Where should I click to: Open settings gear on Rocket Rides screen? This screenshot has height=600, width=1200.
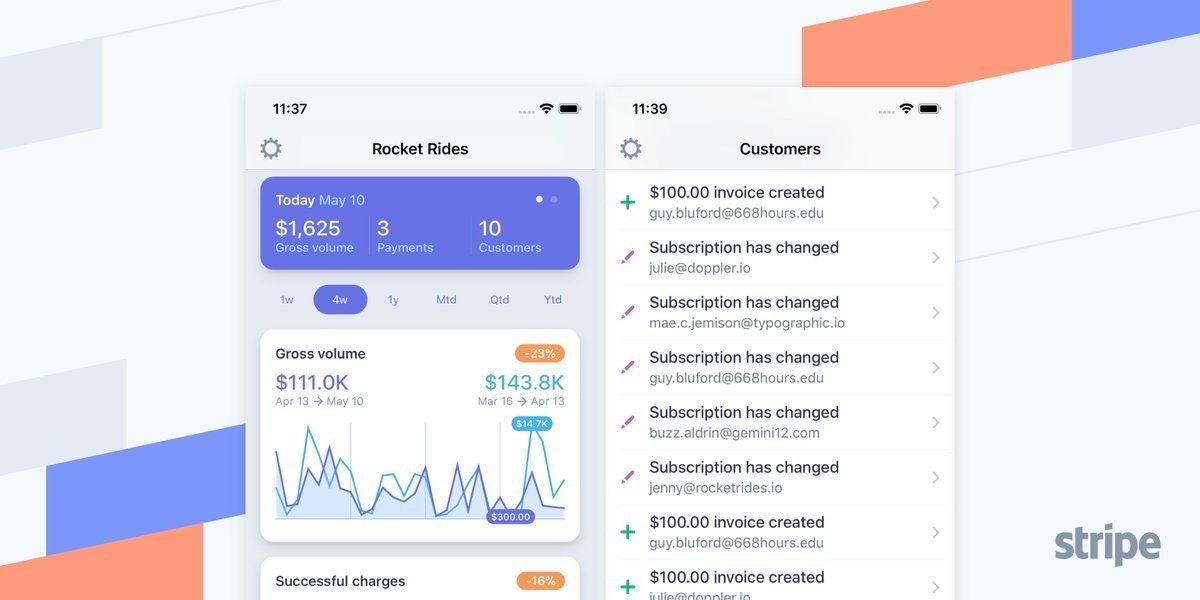click(x=271, y=149)
